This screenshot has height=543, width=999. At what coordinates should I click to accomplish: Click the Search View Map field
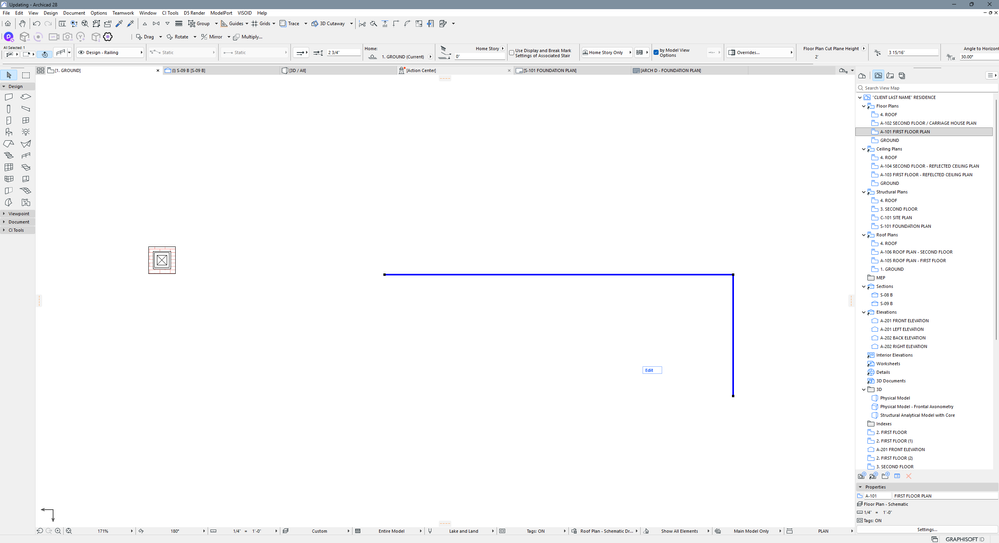pyautogui.click(x=927, y=88)
